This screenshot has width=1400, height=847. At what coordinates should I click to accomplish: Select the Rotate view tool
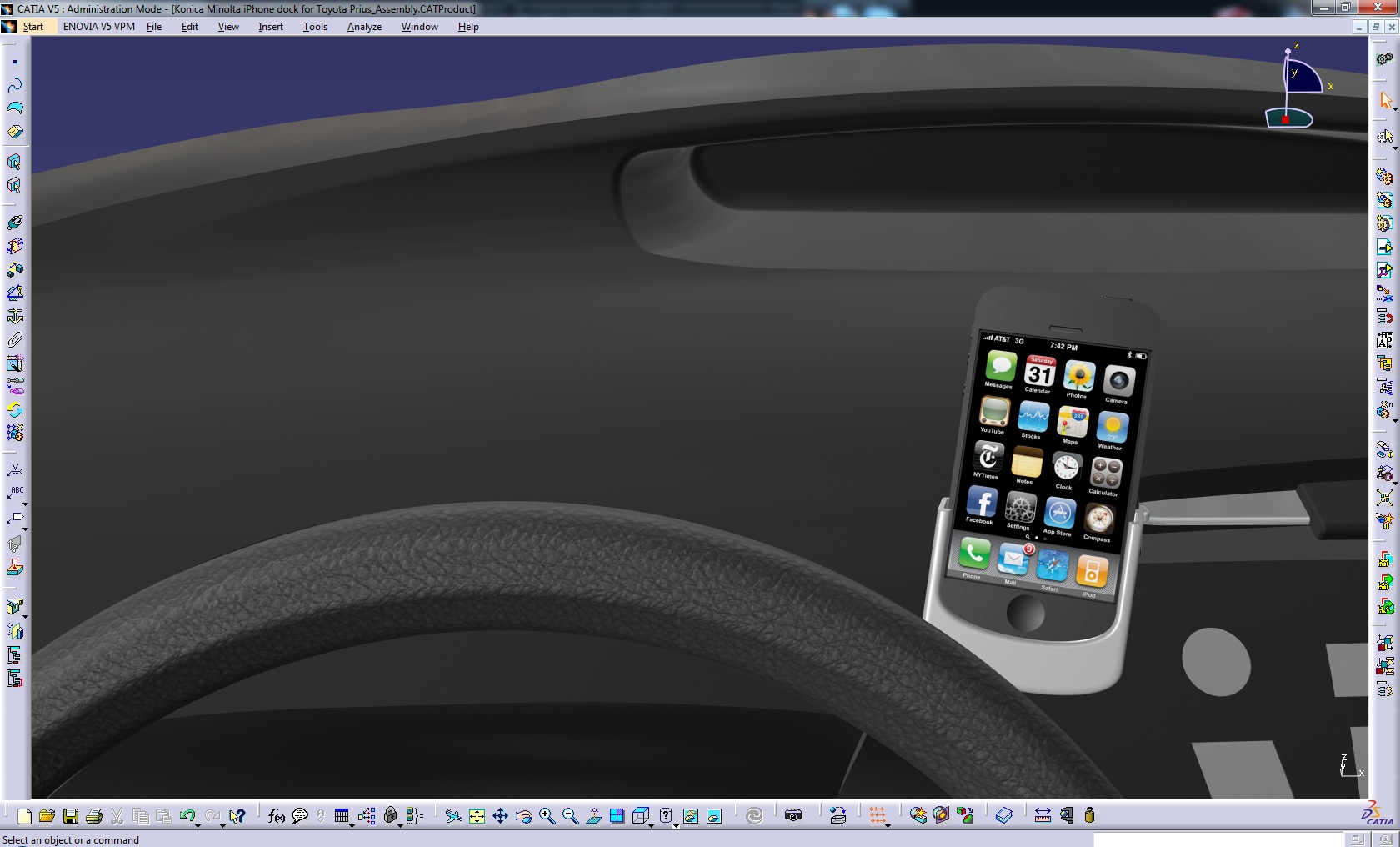coord(523,816)
